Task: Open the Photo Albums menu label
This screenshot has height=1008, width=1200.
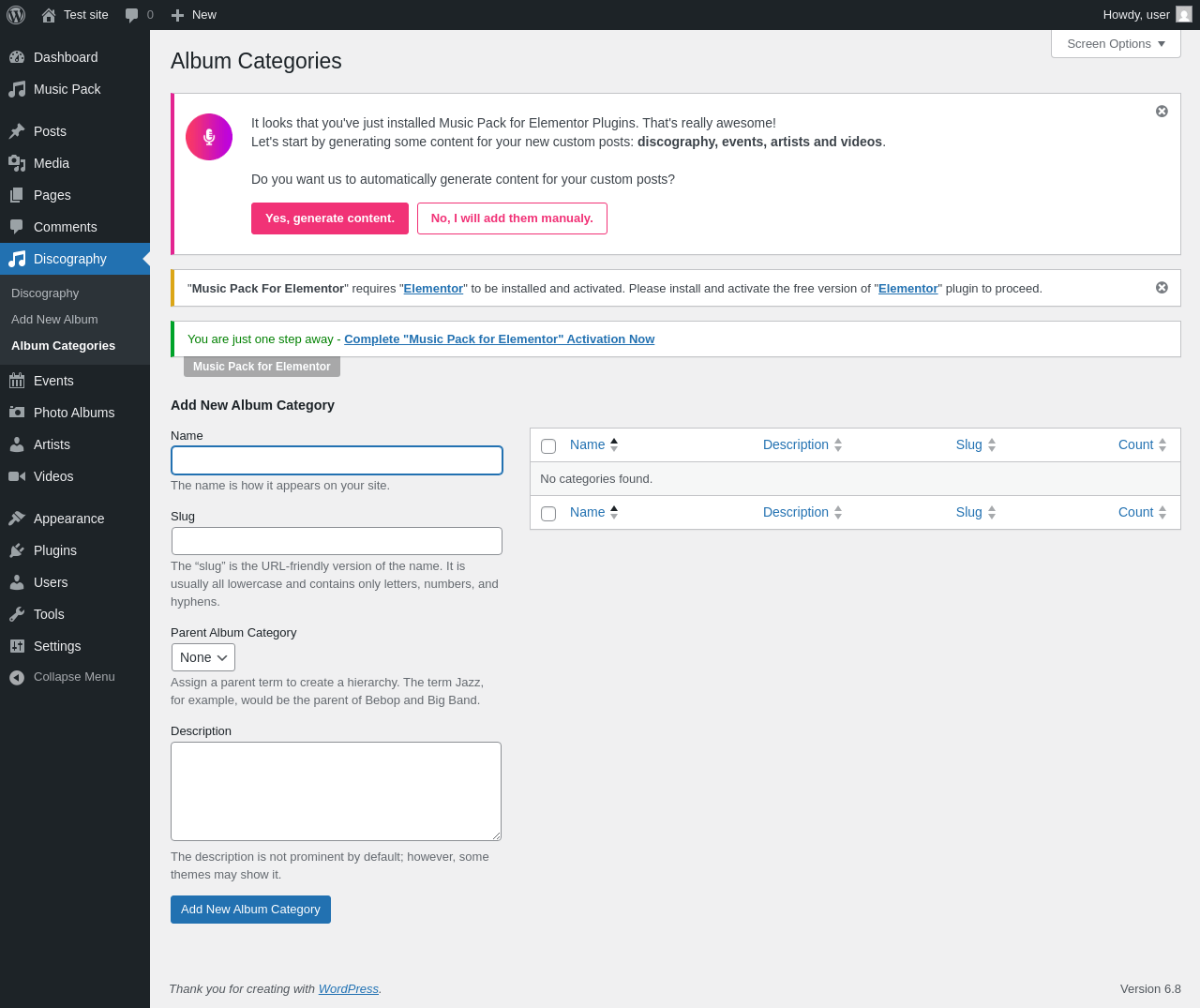Action: point(74,413)
